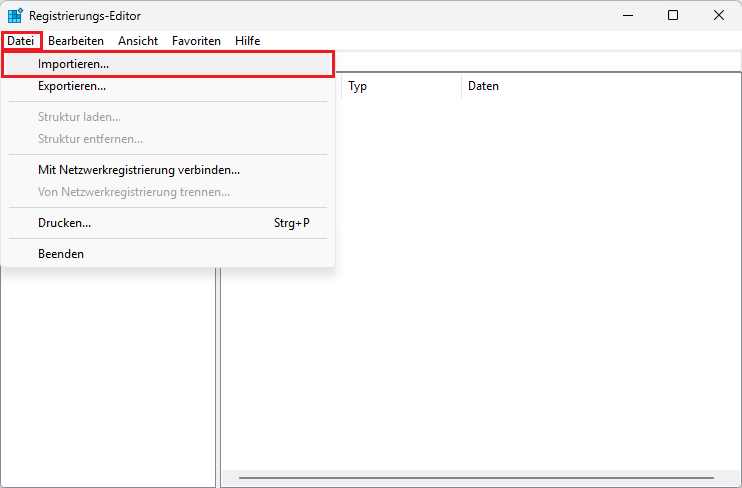Click the Registrierungs-Editor app icon
This screenshot has width=742, height=488.
[x=15, y=15]
